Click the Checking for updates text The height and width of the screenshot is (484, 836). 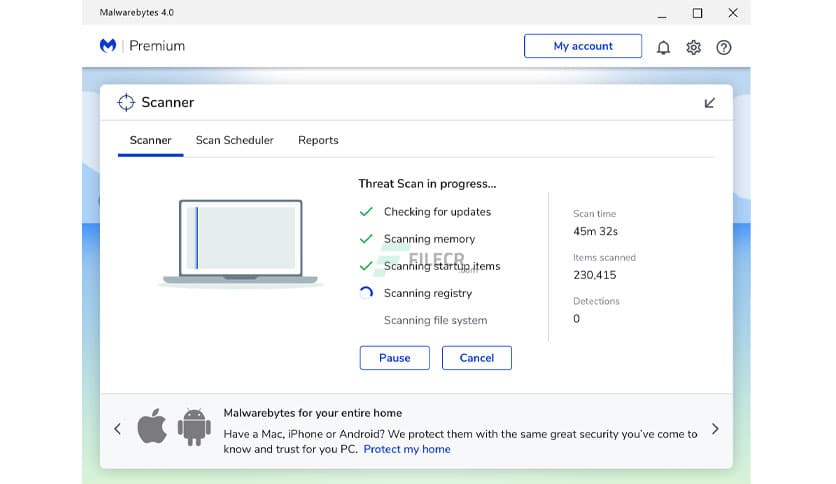coord(437,212)
